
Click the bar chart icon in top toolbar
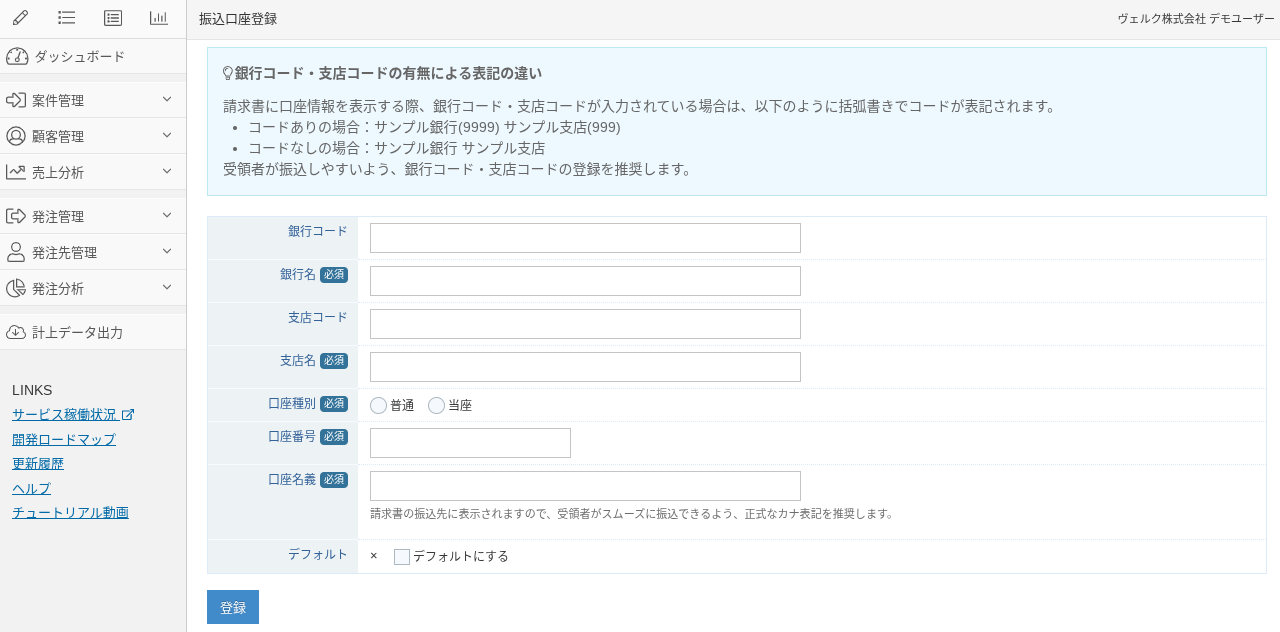coord(158,17)
